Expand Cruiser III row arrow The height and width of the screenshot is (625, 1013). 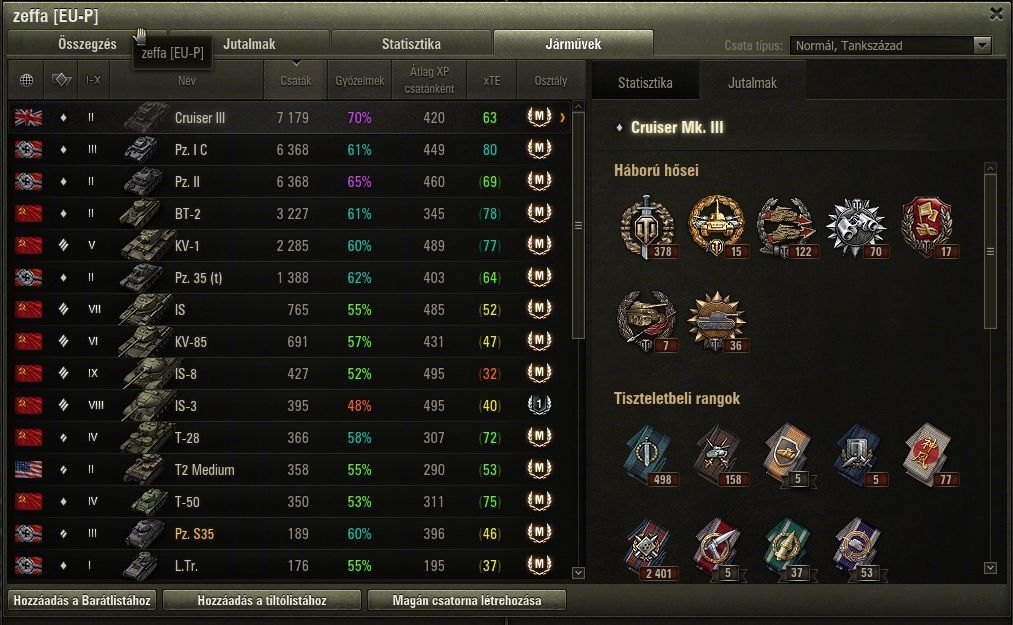tap(563, 118)
